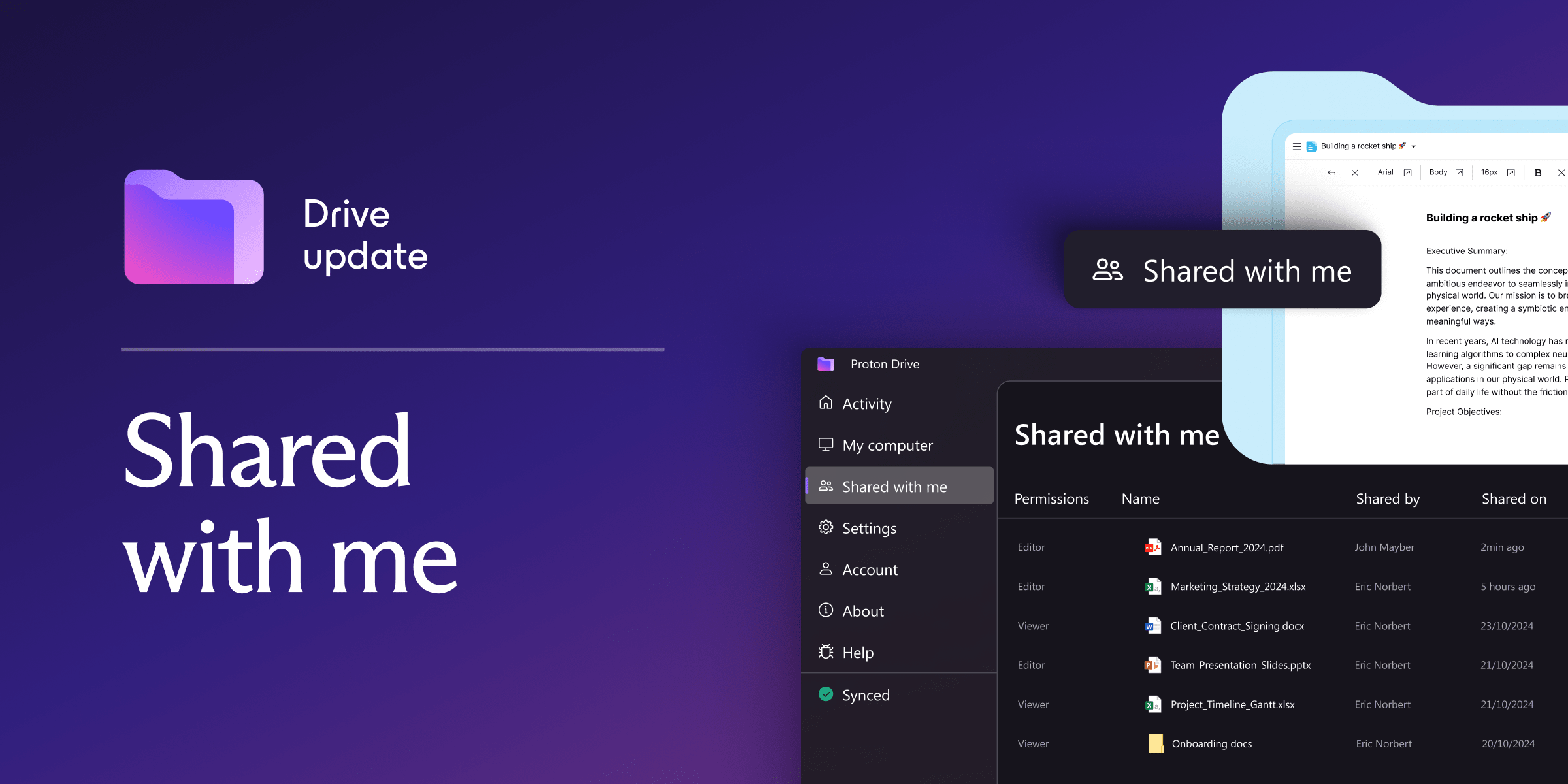The image size is (1568, 784).
Task: Click the Help bug icon
Action: (x=826, y=652)
